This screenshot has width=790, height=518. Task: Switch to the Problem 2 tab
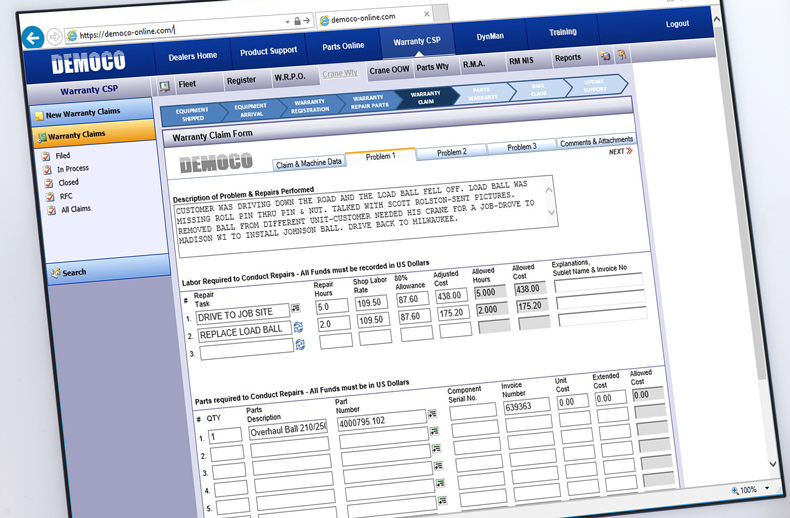[x=451, y=152]
